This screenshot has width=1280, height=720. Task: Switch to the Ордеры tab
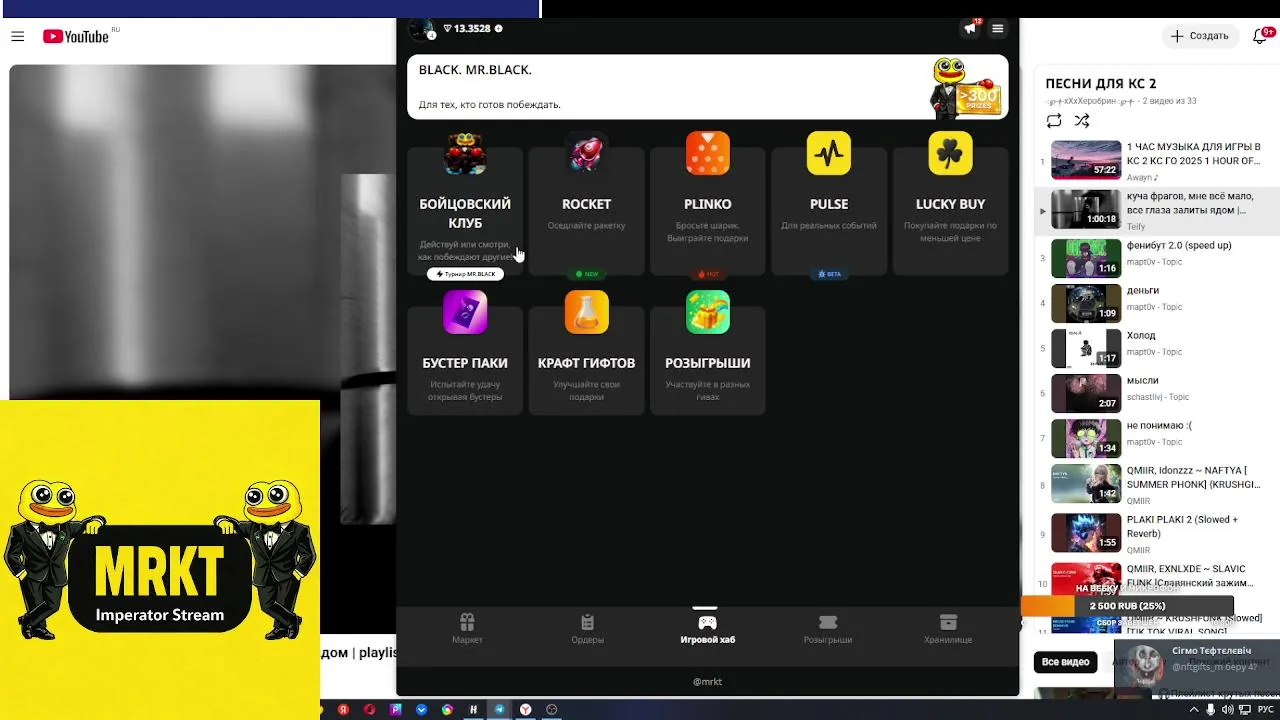pos(587,629)
